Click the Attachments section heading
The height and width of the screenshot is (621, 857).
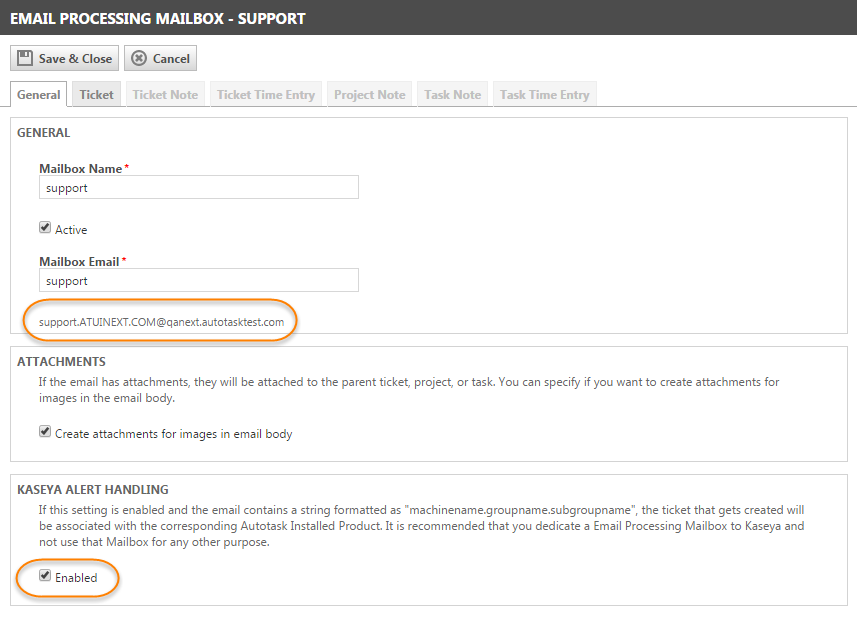point(61,362)
